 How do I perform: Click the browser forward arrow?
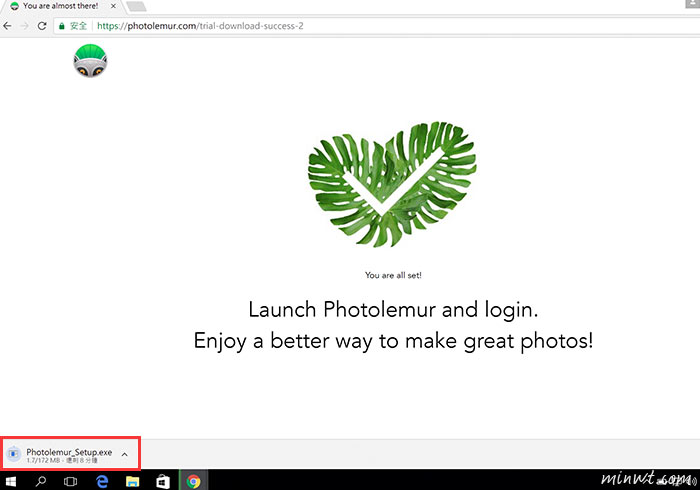[x=25, y=26]
